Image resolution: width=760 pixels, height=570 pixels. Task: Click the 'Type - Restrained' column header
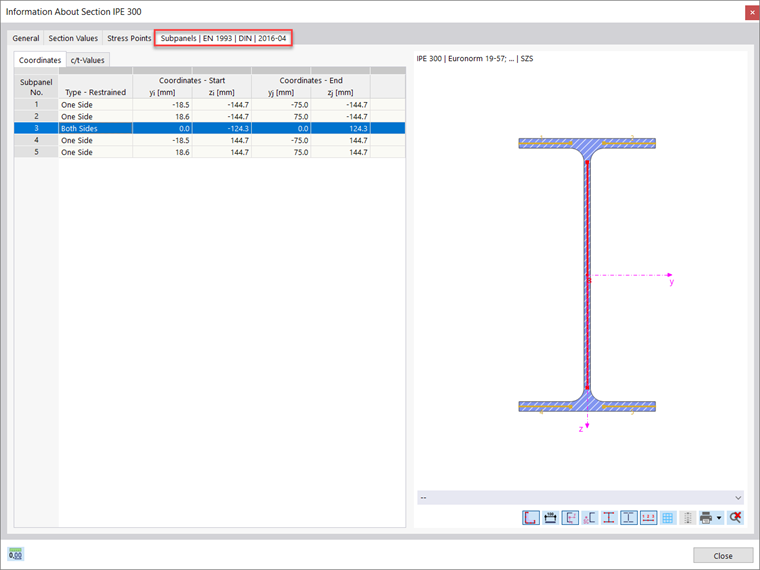tap(95, 92)
